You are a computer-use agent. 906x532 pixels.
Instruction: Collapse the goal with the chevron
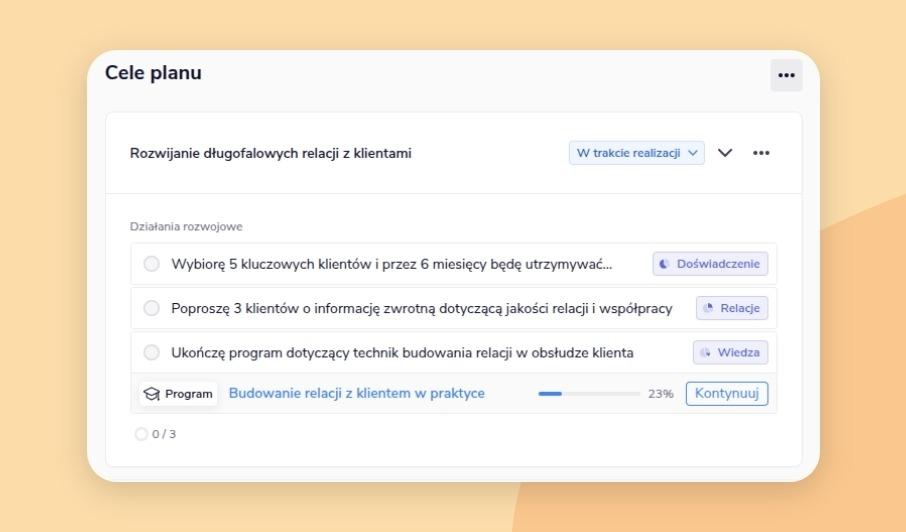click(x=725, y=152)
